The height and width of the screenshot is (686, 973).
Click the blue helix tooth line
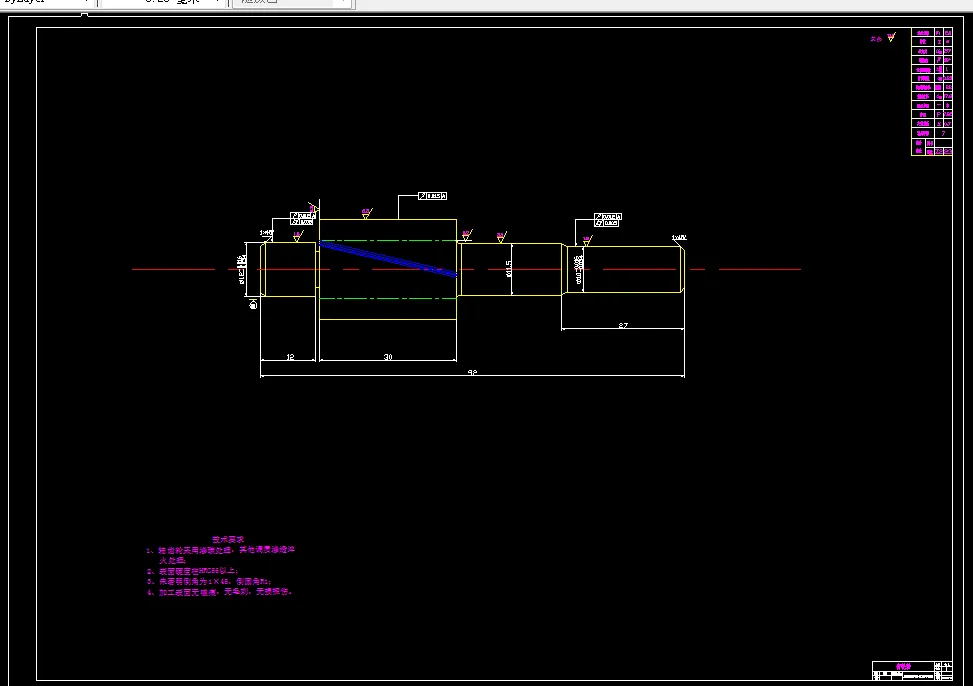click(388, 258)
